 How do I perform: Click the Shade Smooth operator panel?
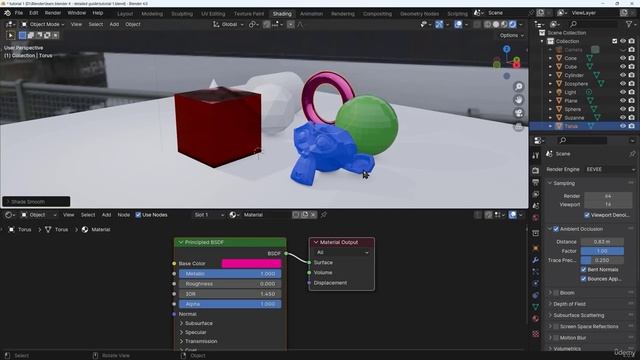(36, 202)
